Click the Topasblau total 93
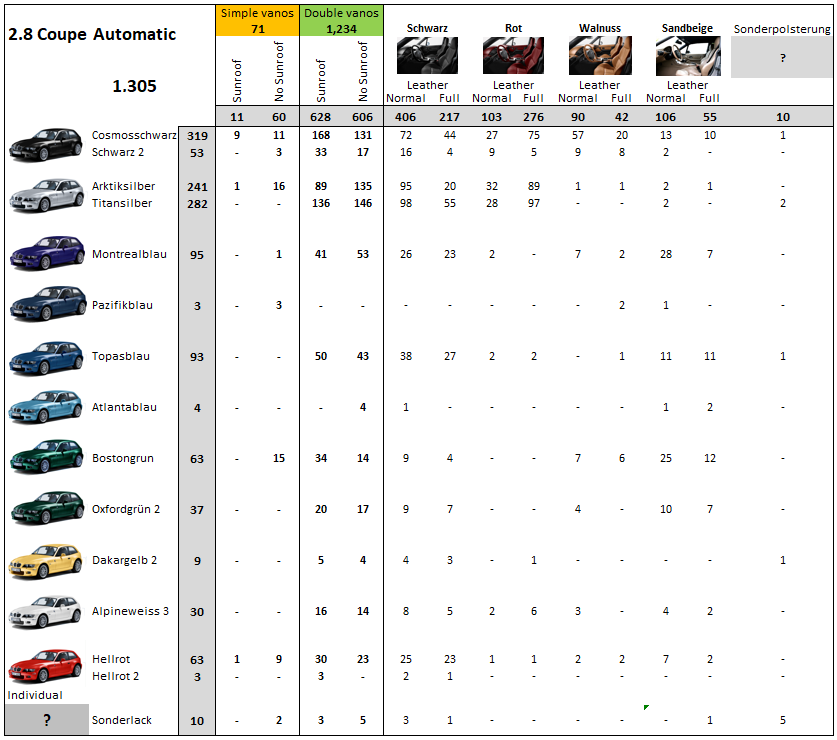Viewport: 837px width, 740px height. tap(197, 357)
